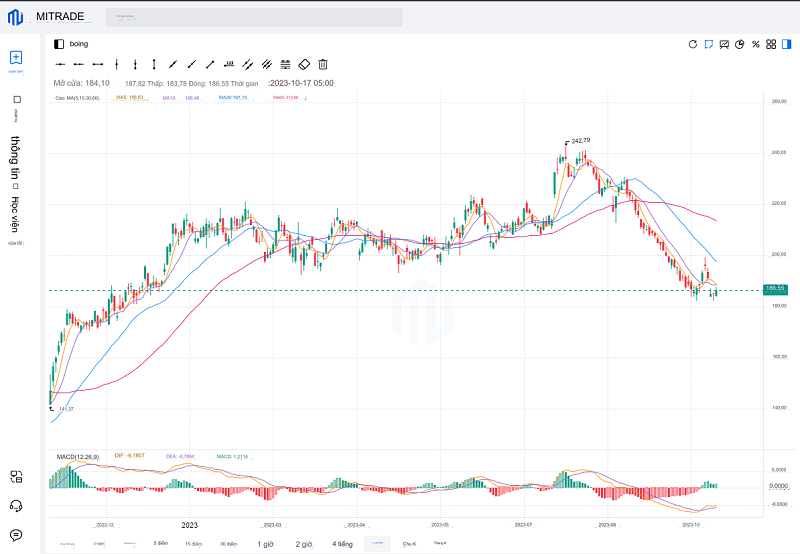The image size is (800, 554).
Task: Open the pie chart icon in top toolbar
Action: point(740,44)
